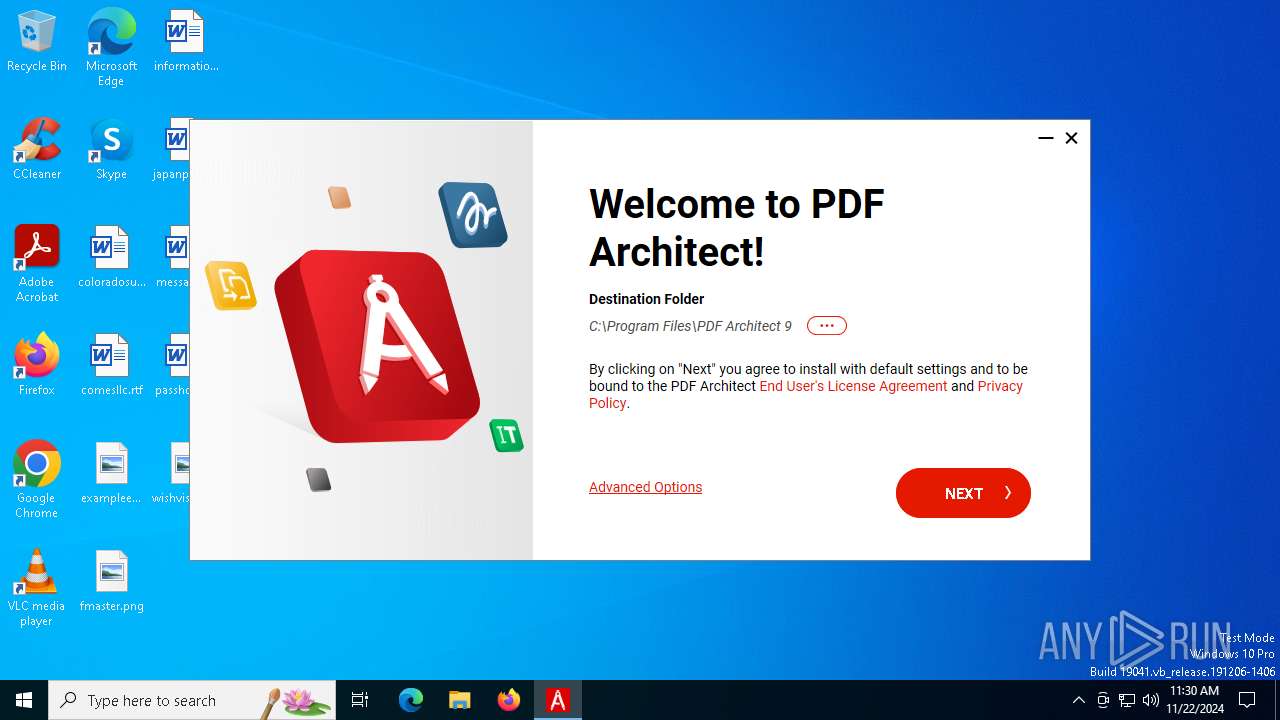This screenshot has height=720, width=1280.
Task: Open File Explorer from taskbar
Action: 459,700
